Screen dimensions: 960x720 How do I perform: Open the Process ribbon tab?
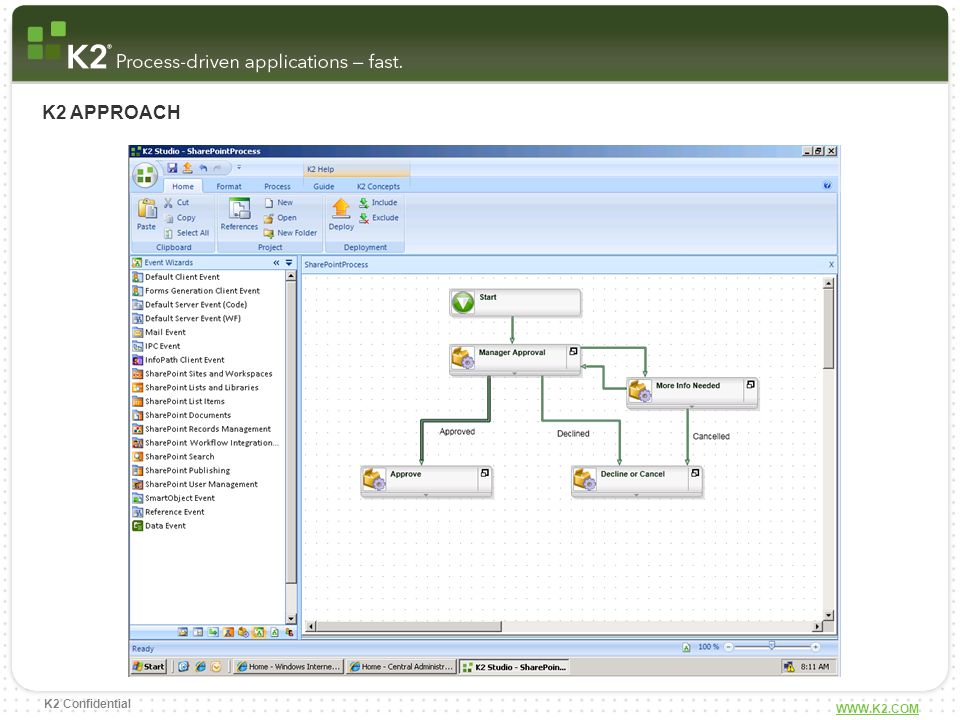coord(277,186)
